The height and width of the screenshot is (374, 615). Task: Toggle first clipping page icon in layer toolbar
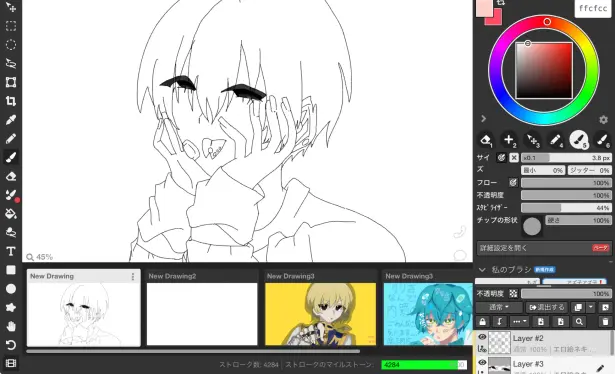tap(540, 322)
